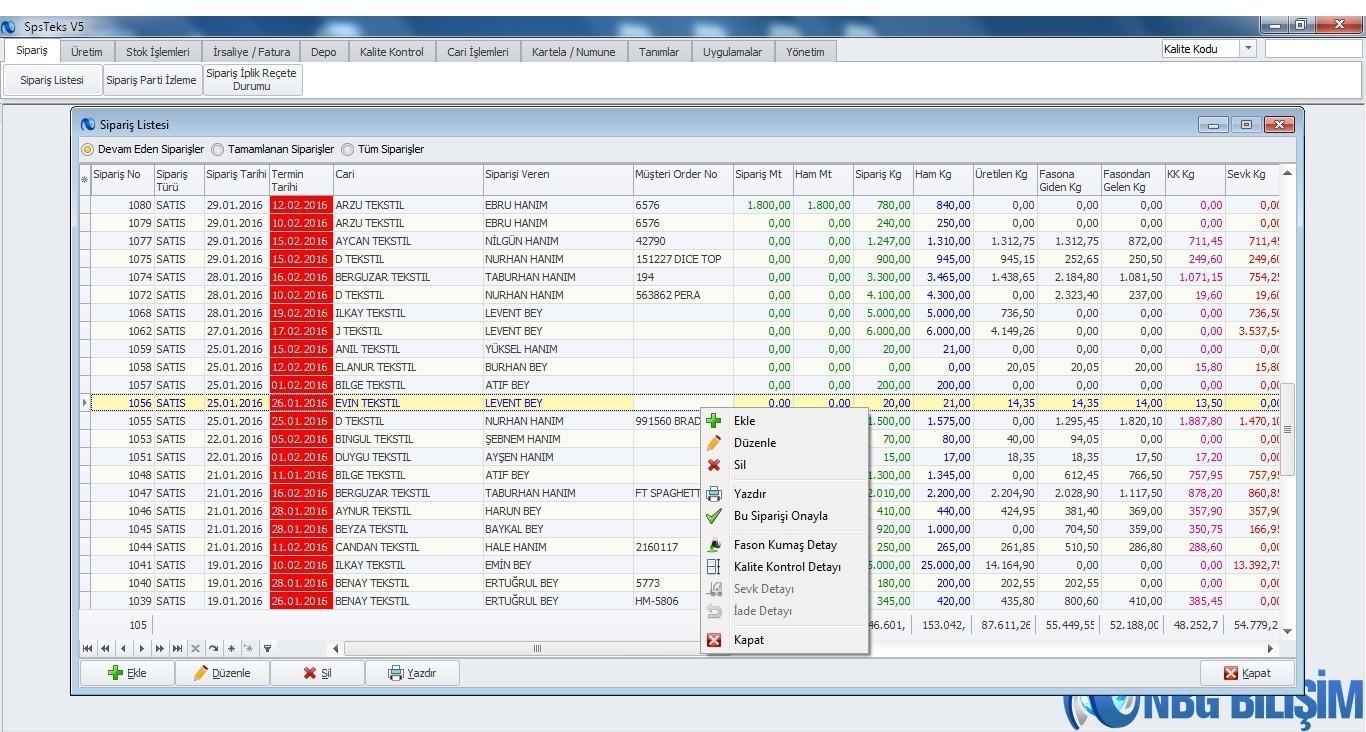Jump to last record in navigator
This screenshot has height=732, width=1366.
177,648
